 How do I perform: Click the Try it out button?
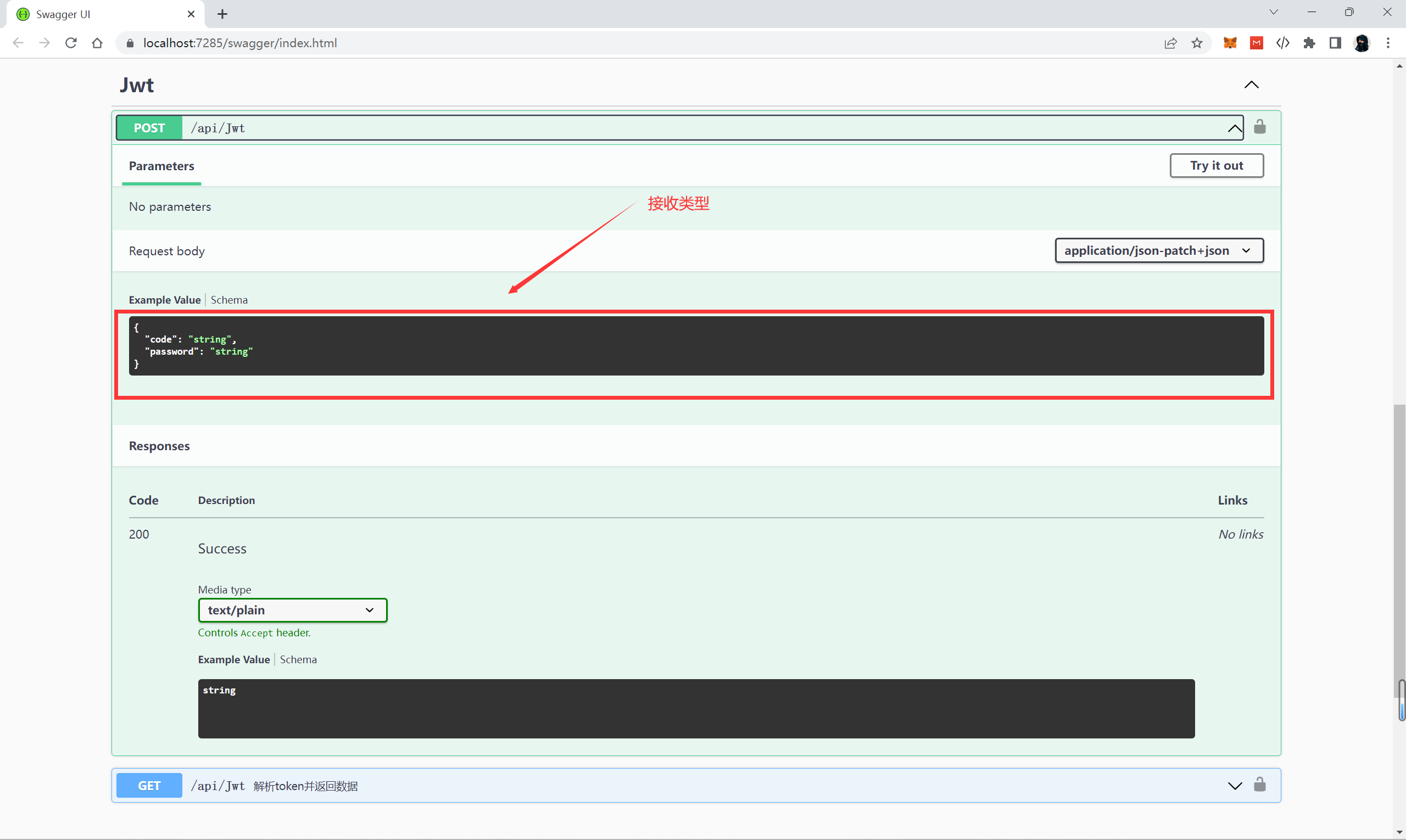click(1217, 166)
